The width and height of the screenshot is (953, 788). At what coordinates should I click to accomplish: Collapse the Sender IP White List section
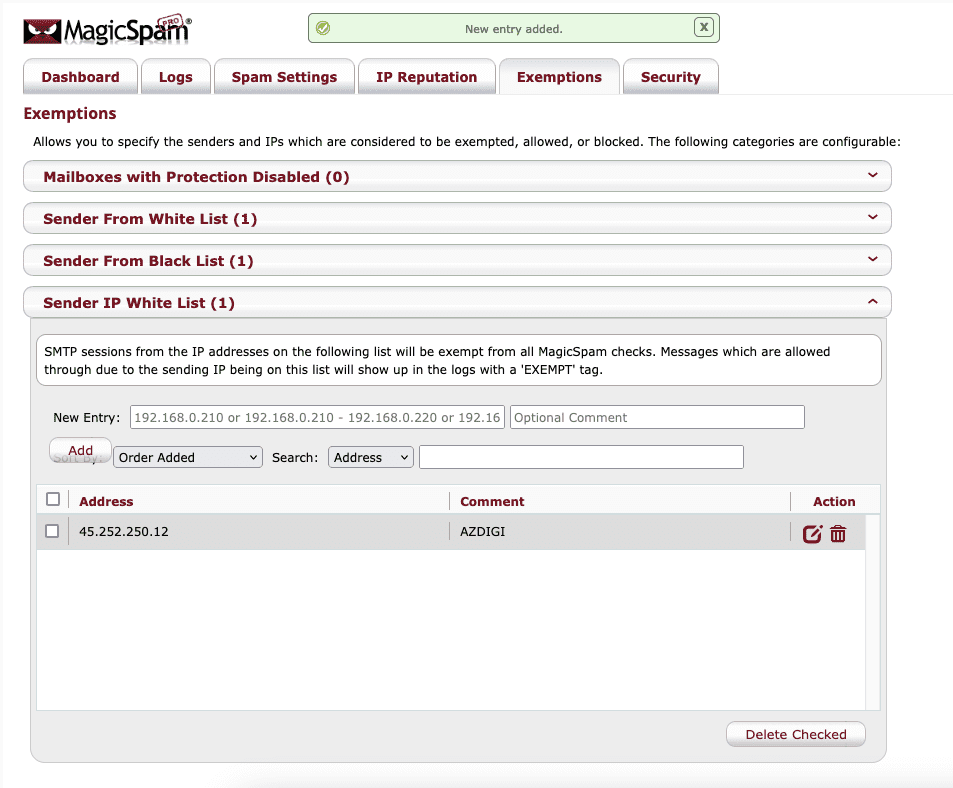457,303
